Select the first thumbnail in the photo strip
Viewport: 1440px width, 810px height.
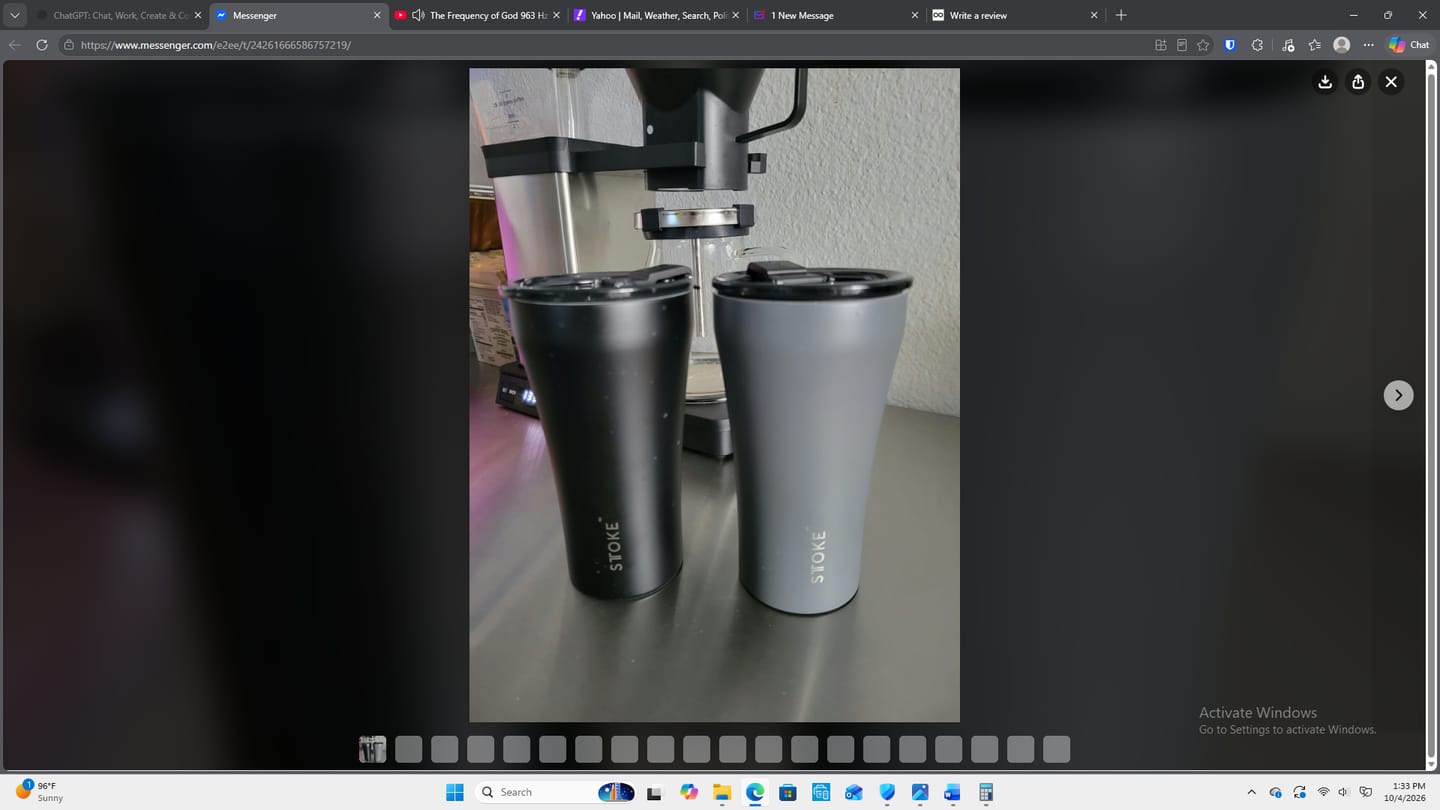pos(372,749)
